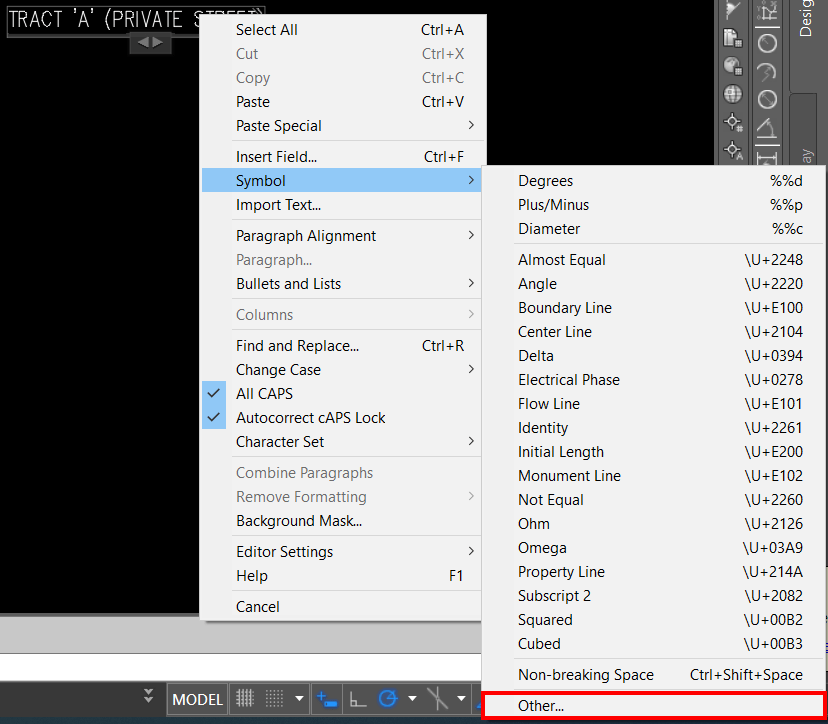This screenshot has width=828, height=724.
Task: Insert Subscript 2 symbol
Action: pos(654,596)
